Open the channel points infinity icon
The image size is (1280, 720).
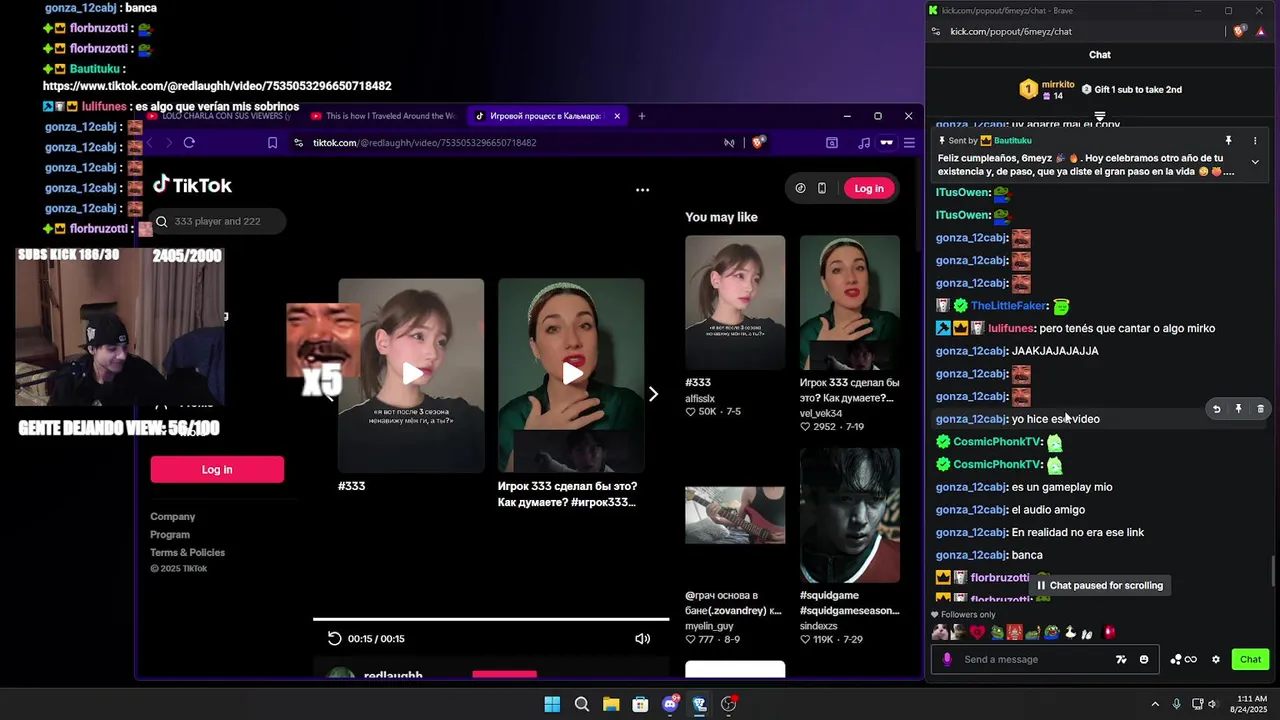pos(1184,659)
